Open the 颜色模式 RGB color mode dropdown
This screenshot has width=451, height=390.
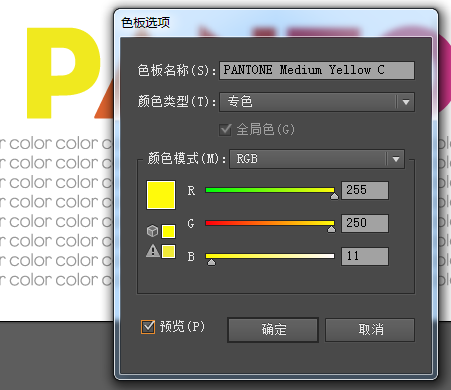click(317, 159)
